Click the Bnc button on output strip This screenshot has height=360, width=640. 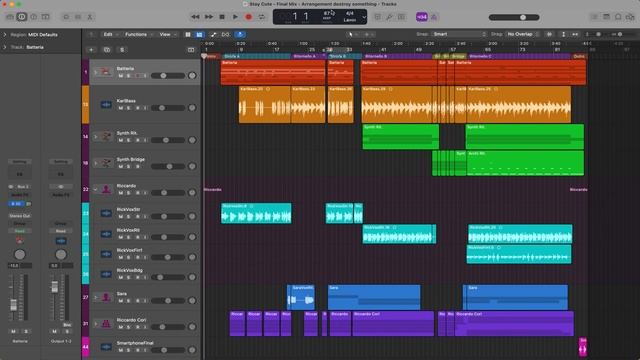click(67, 325)
